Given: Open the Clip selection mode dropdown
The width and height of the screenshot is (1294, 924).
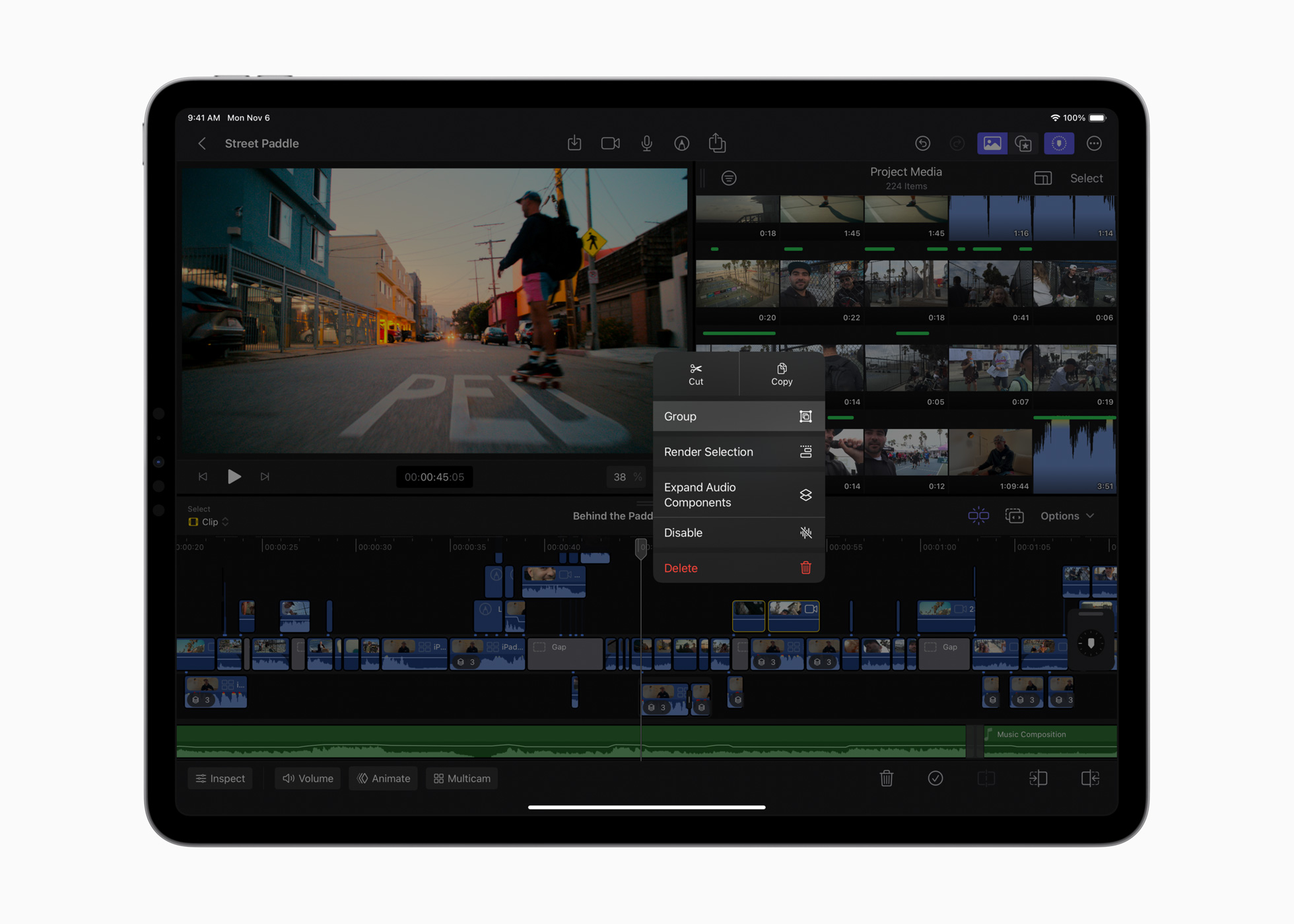Looking at the screenshot, I should tap(209, 521).
